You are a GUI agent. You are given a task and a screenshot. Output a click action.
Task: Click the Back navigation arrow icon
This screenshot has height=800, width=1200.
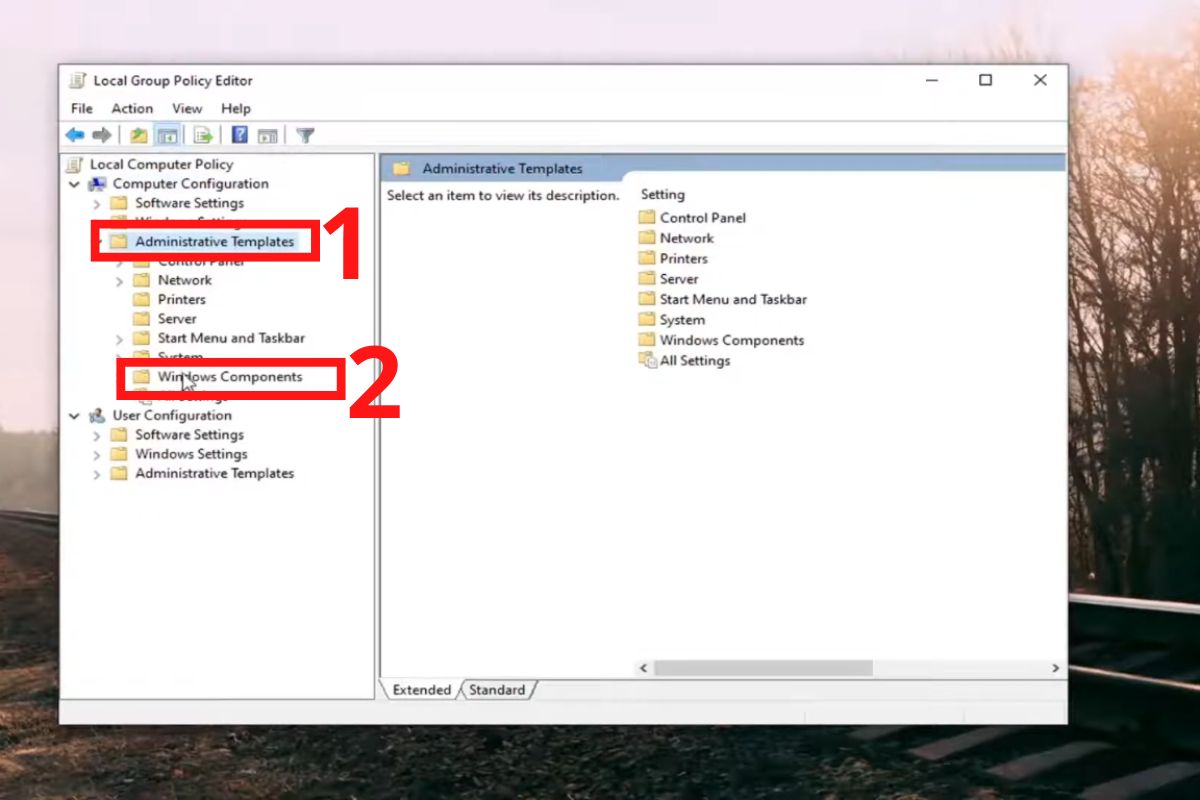(74, 134)
